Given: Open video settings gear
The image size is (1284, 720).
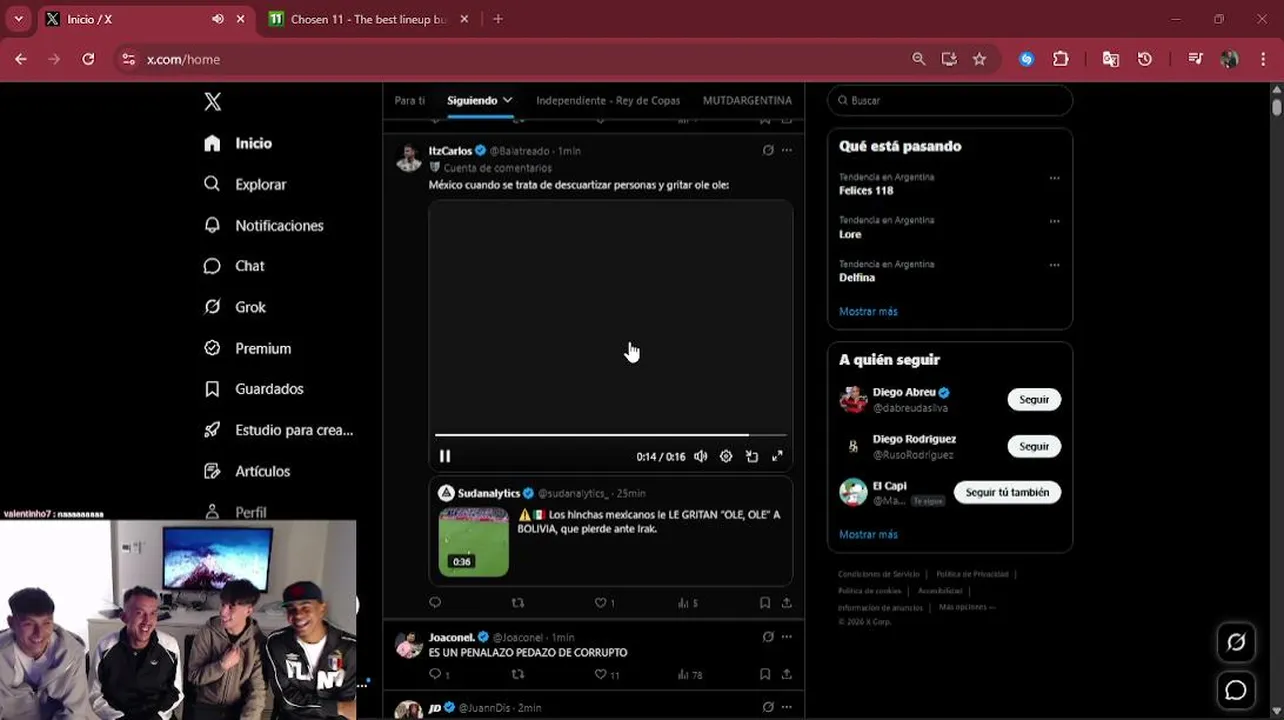Looking at the screenshot, I should [x=726, y=456].
